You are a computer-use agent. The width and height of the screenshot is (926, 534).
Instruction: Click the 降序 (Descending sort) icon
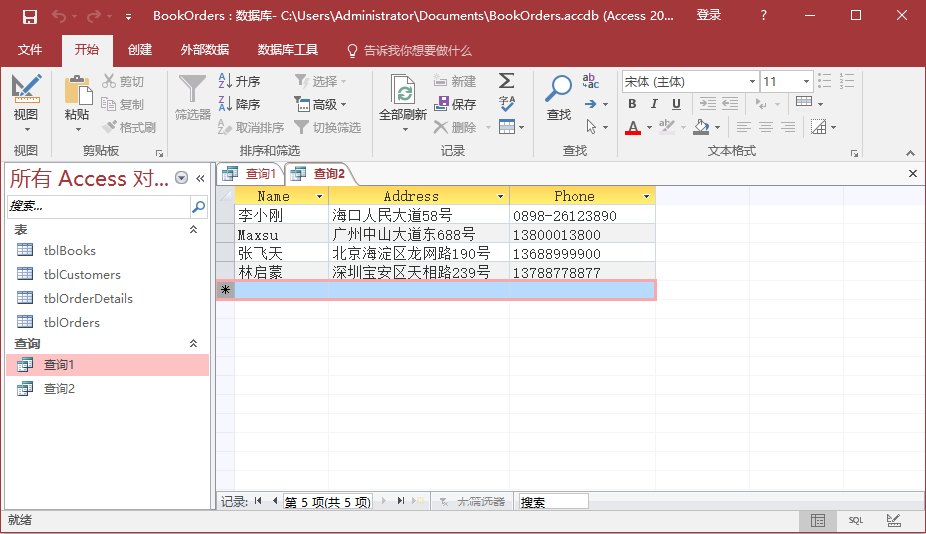point(226,104)
